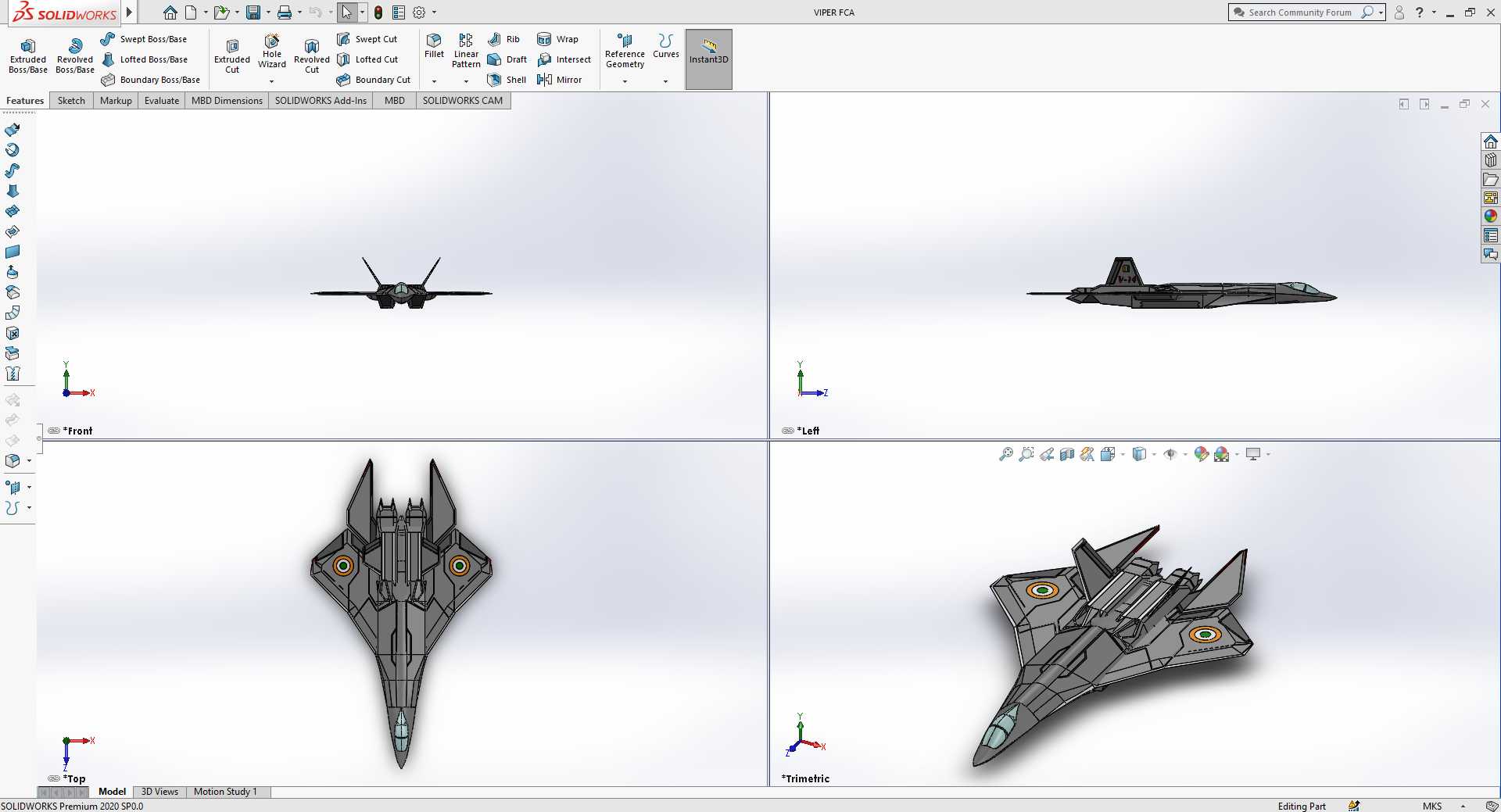Image resolution: width=1501 pixels, height=812 pixels.
Task: Switch to the Sketch tab
Action: [x=71, y=101]
